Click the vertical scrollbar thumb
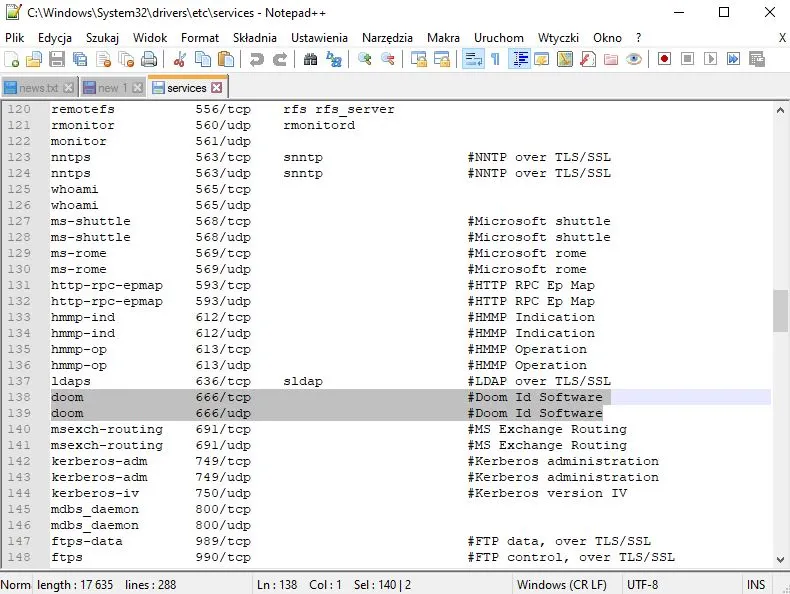Screen dimensions: 790x594 [780, 310]
